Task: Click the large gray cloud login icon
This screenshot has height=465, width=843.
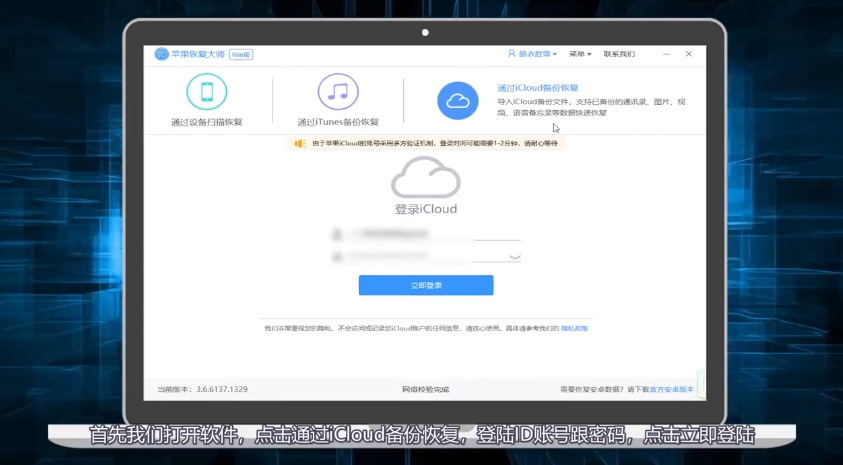Action: (426, 177)
